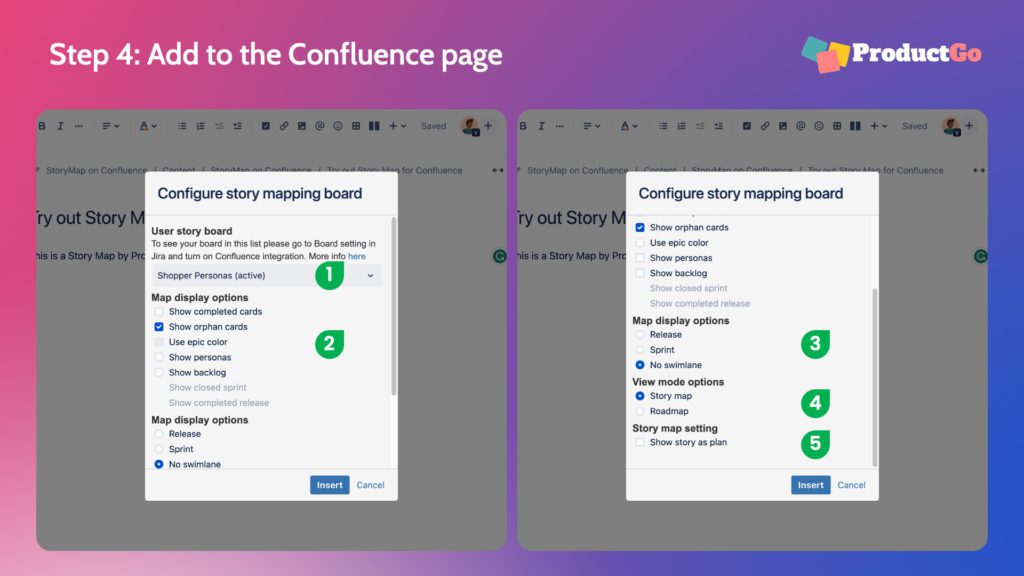This screenshot has height=576, width=1024.
Task: Insert an action item checkbox from toolbar
Action: pyautogui.click(x=265, y=126)
